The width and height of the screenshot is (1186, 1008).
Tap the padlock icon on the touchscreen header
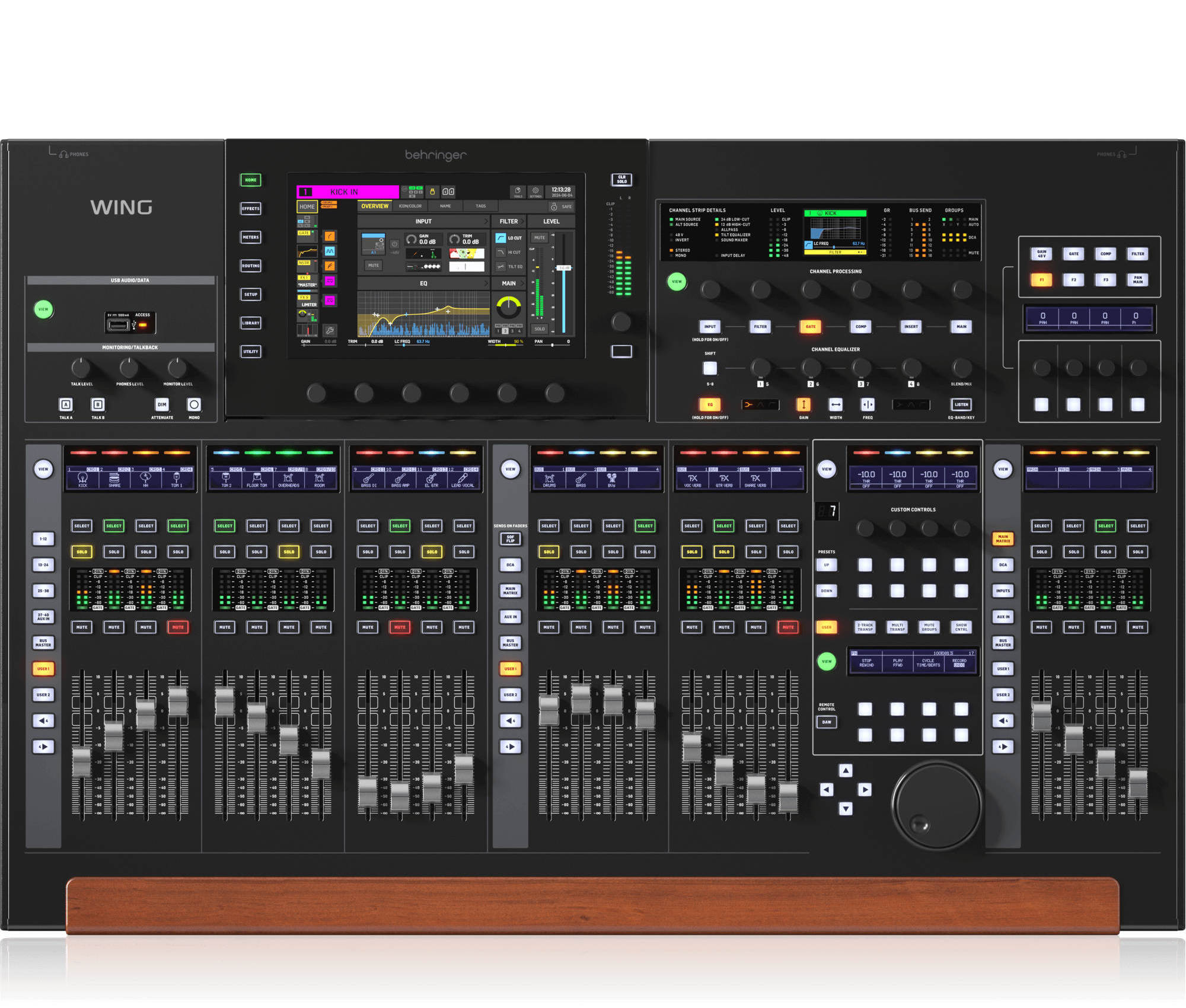432,192
